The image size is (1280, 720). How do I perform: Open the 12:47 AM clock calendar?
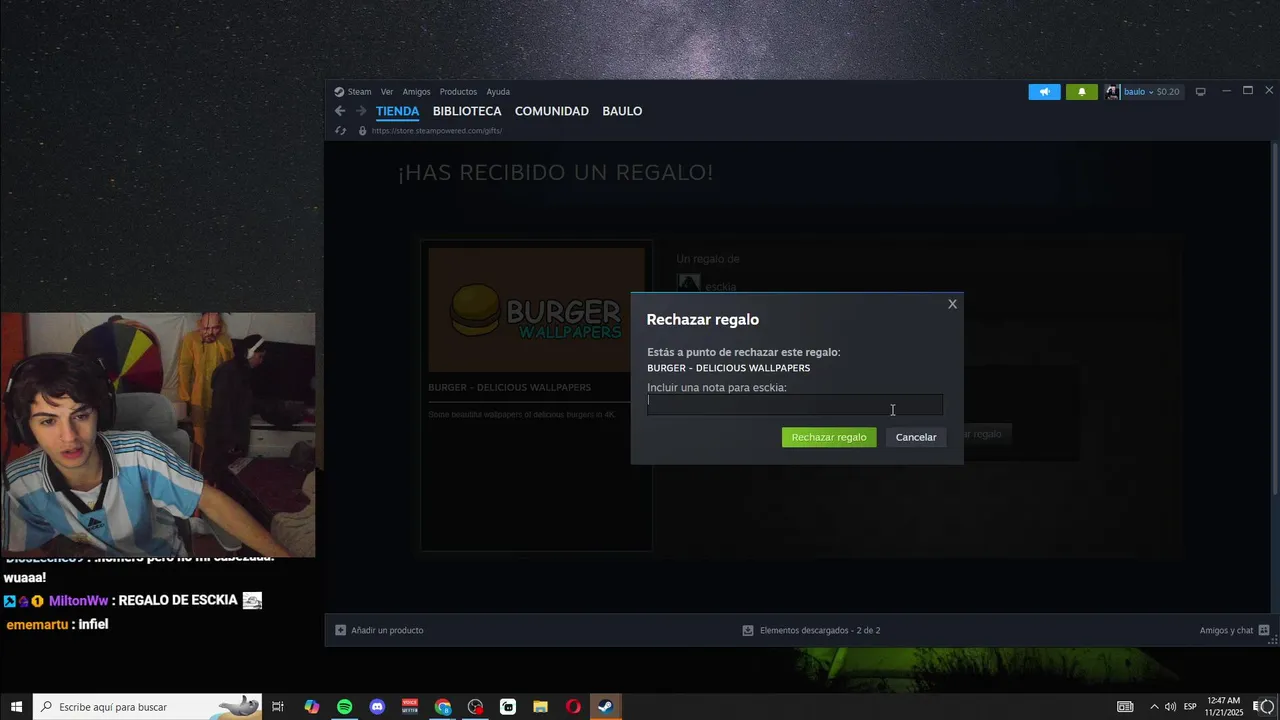coord(1224,707)
